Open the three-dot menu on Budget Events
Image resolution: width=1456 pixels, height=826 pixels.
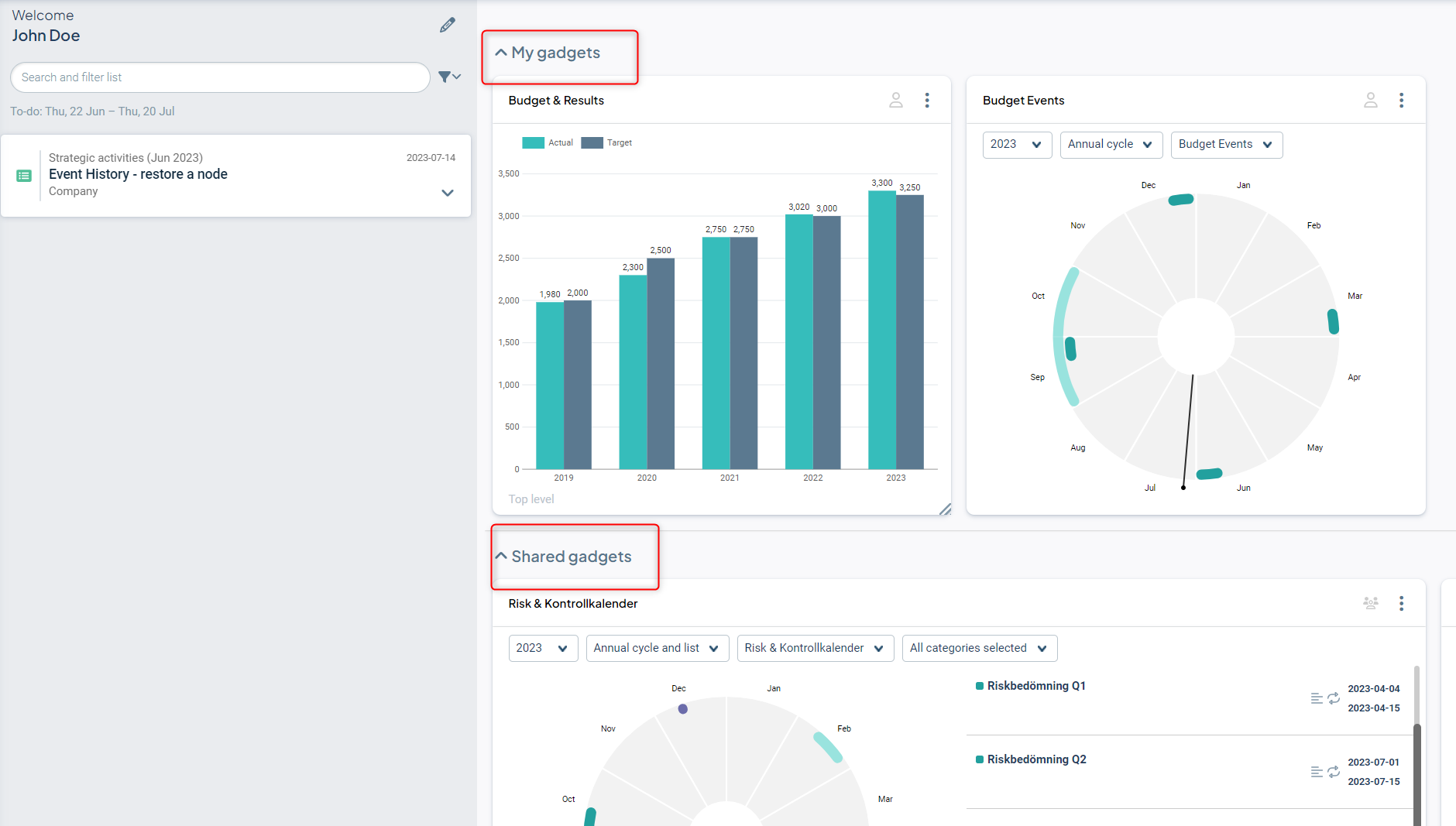1401,100
